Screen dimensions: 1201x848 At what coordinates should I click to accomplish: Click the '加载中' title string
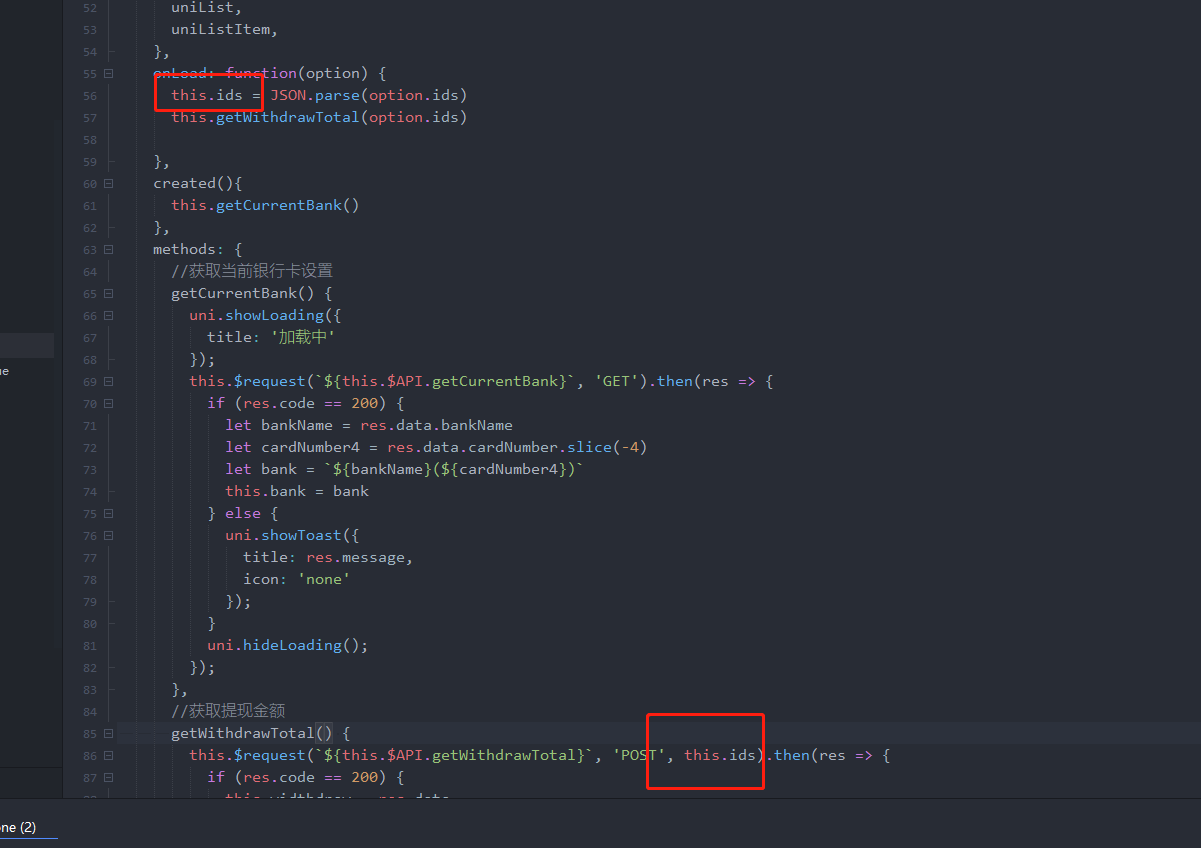[302, 337]
